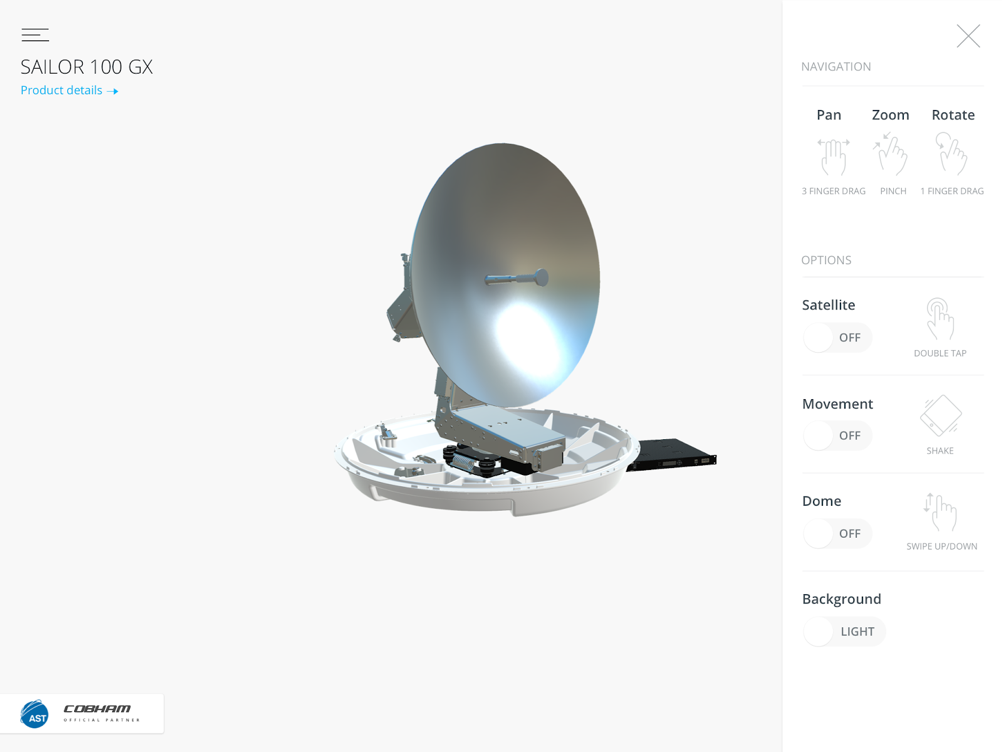Click the OPTIONS section heading

point(826,260)
